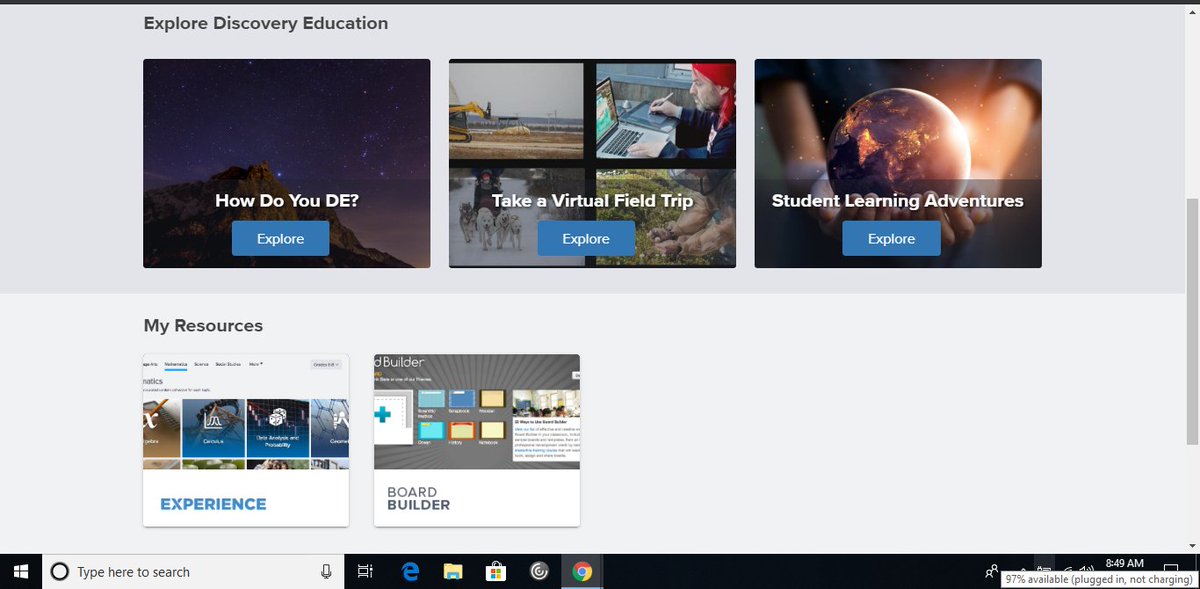Open Task View on the taskbar
1200x589 pixels.
(x=365, y=572)
